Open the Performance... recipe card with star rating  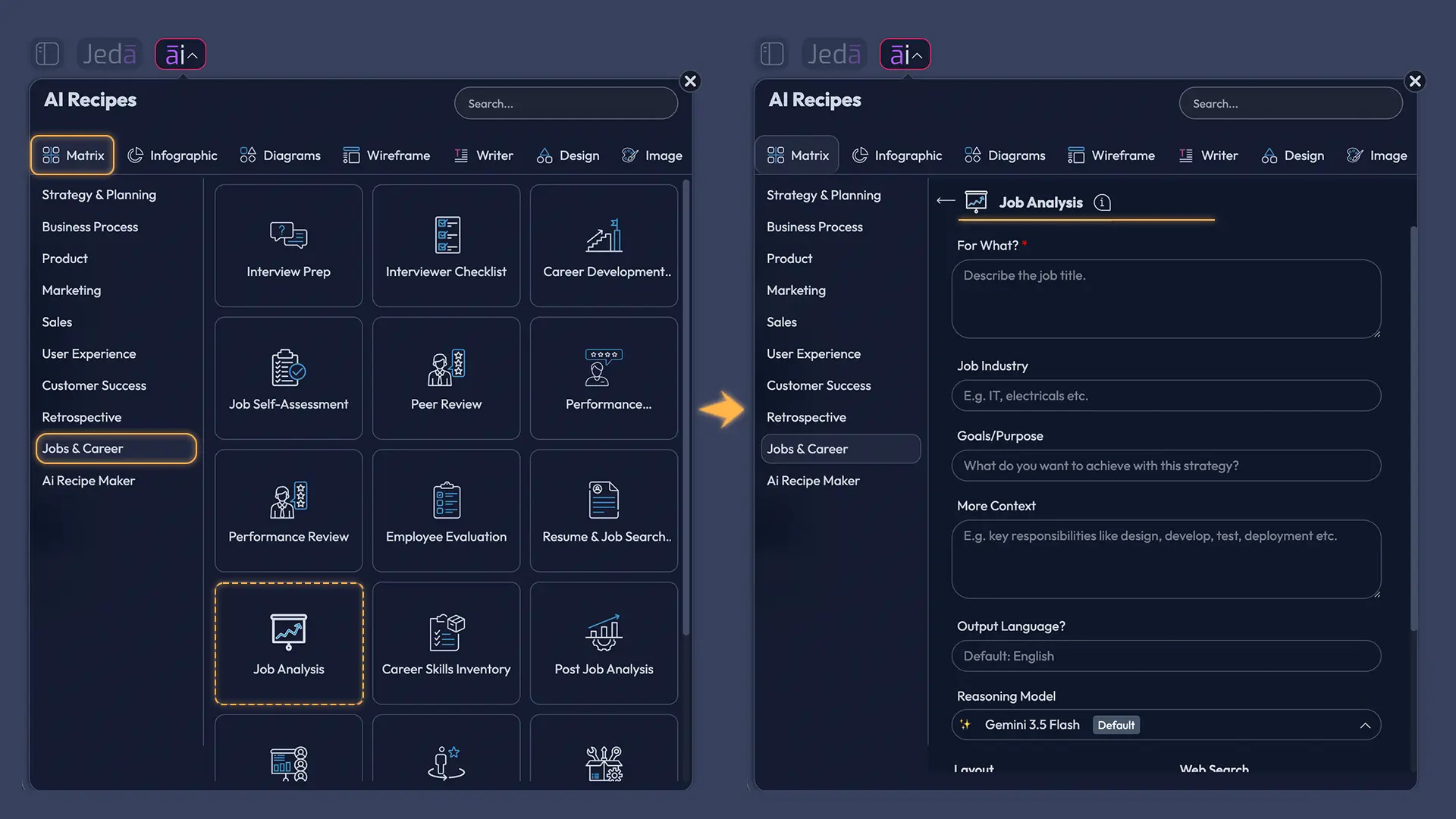pyautogui.click(x=604, y=378)
